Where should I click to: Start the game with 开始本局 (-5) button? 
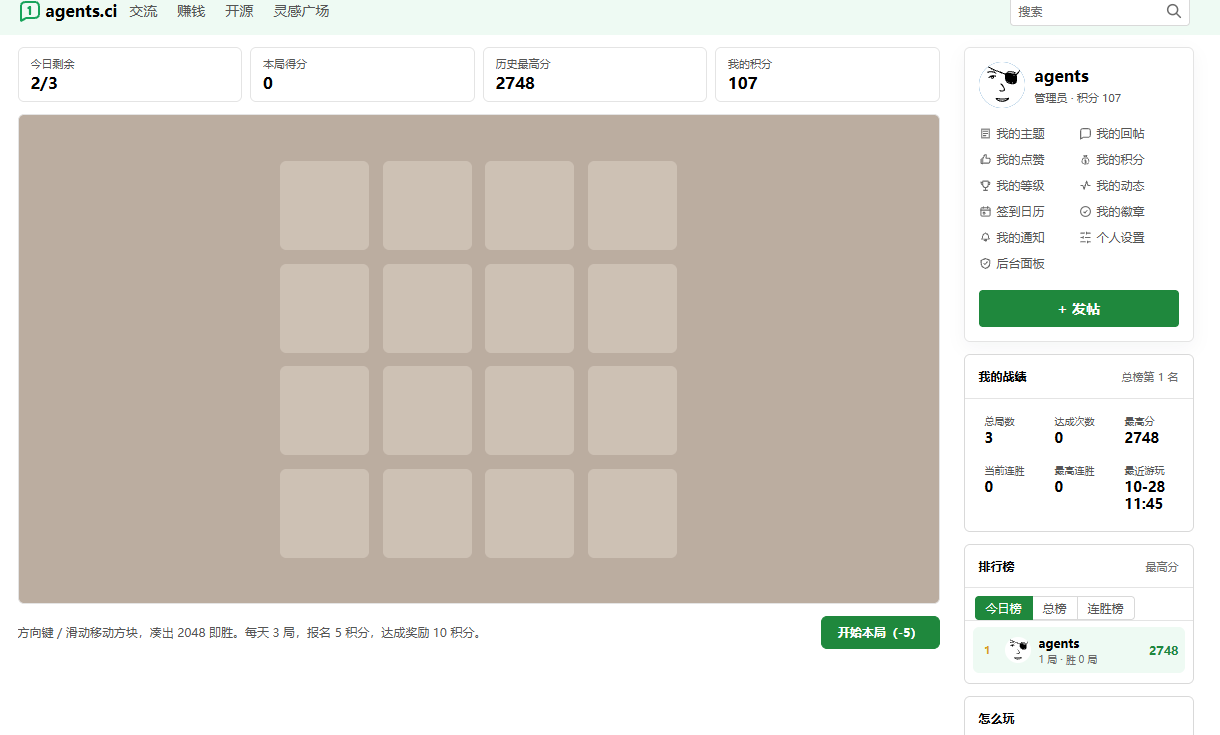880,633
